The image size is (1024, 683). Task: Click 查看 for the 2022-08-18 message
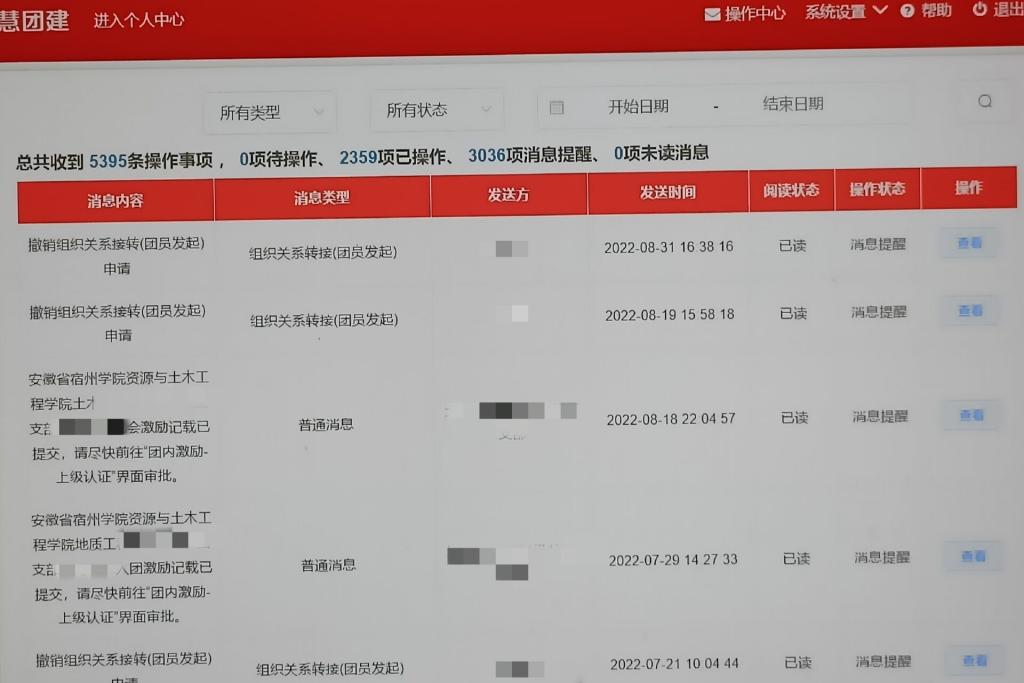(971, 415)
